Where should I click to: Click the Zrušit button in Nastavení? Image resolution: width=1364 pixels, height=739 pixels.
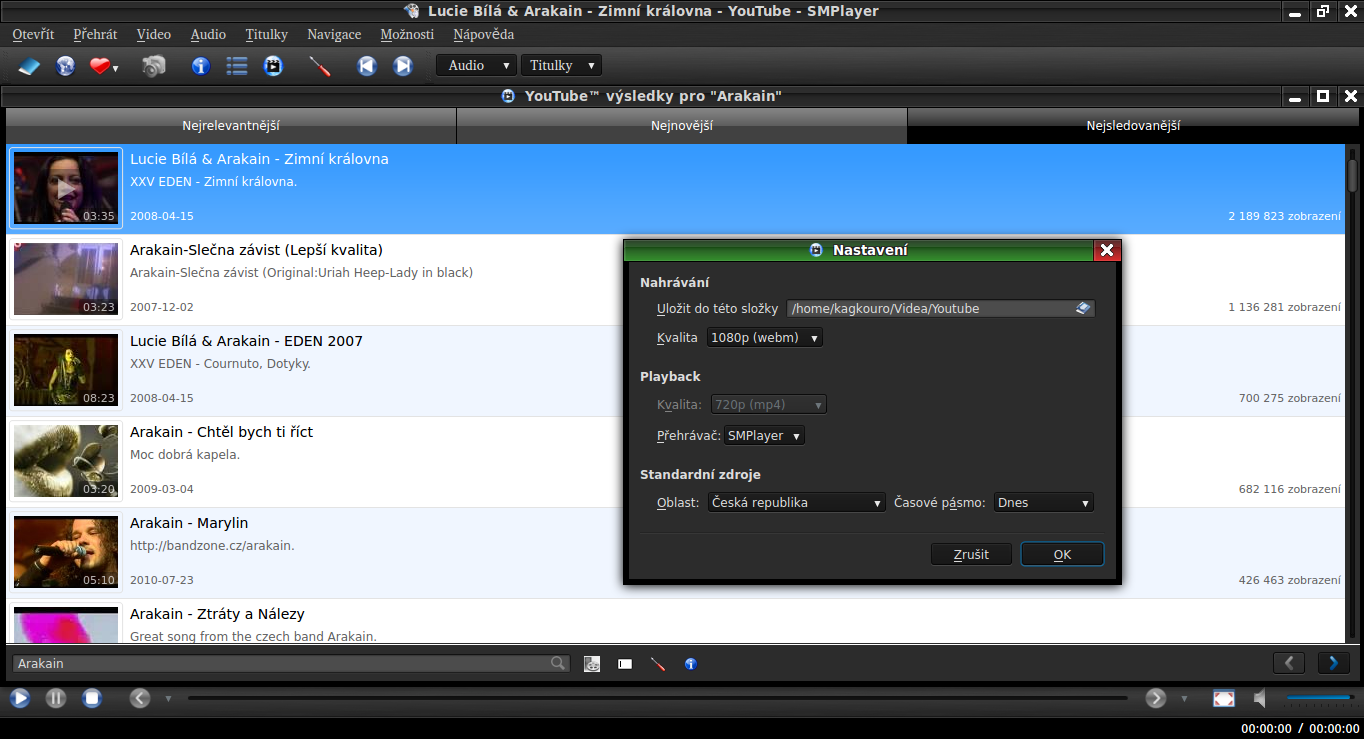971,554
